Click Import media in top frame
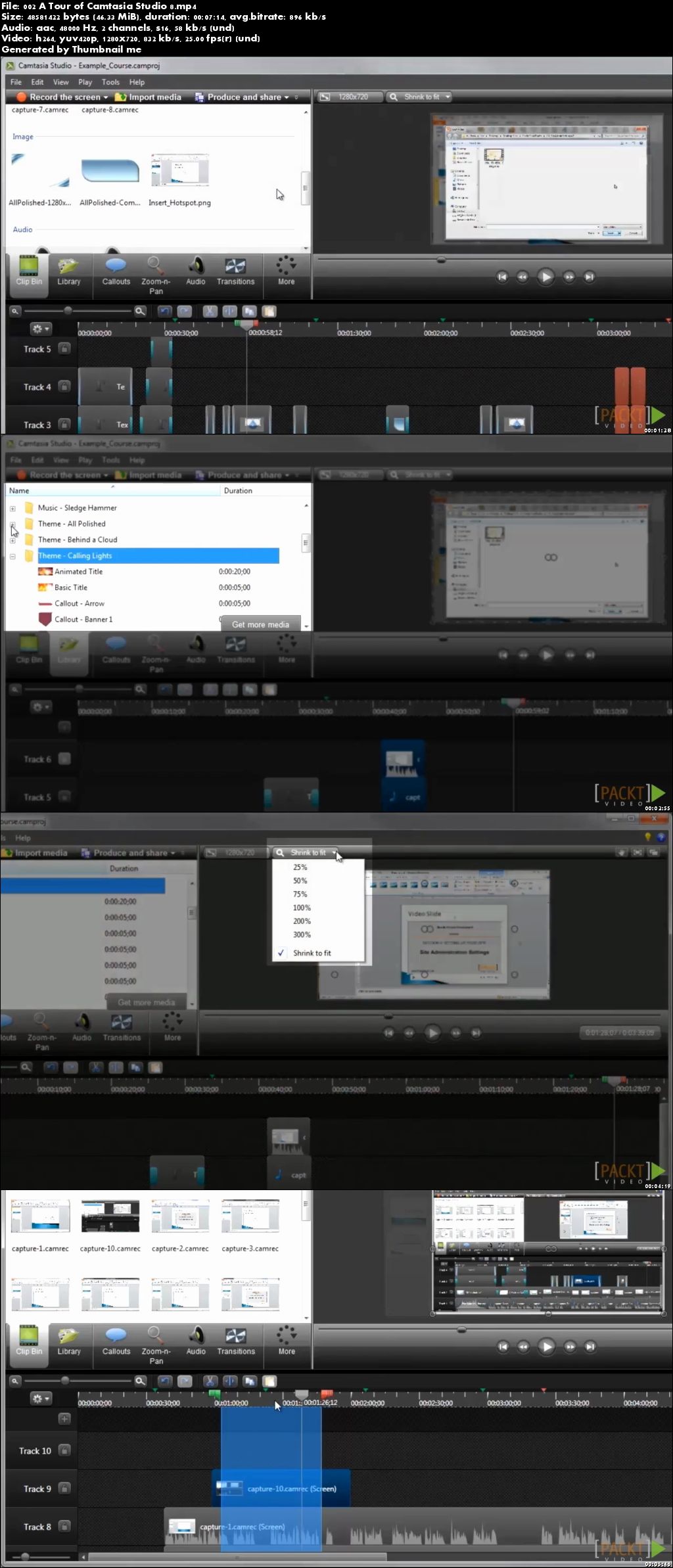The height and width of the screenshot is (1568, 673). coord(149,97)
